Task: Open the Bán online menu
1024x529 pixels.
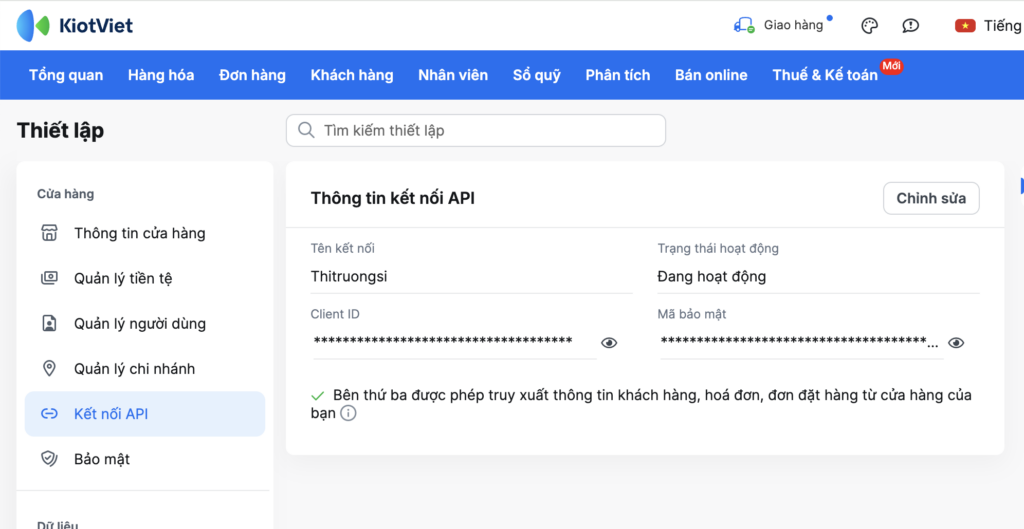Action: [x=711, y=75]
